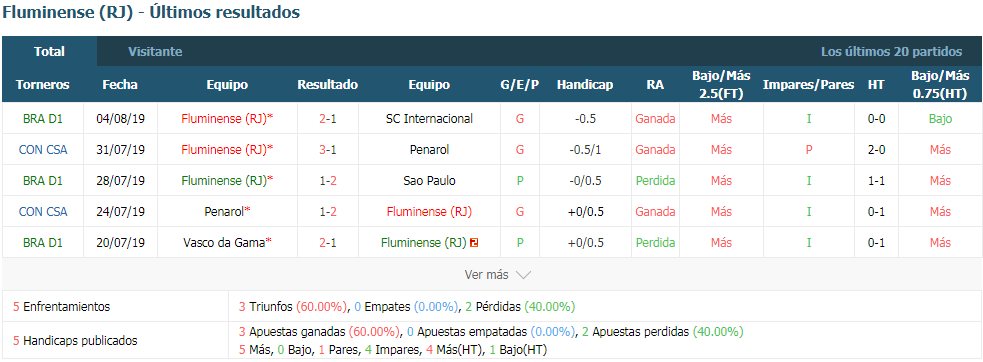Open the 3-1 result against Penarol
The width and height of the screenshot is (983, 362).
pos(328,150)
